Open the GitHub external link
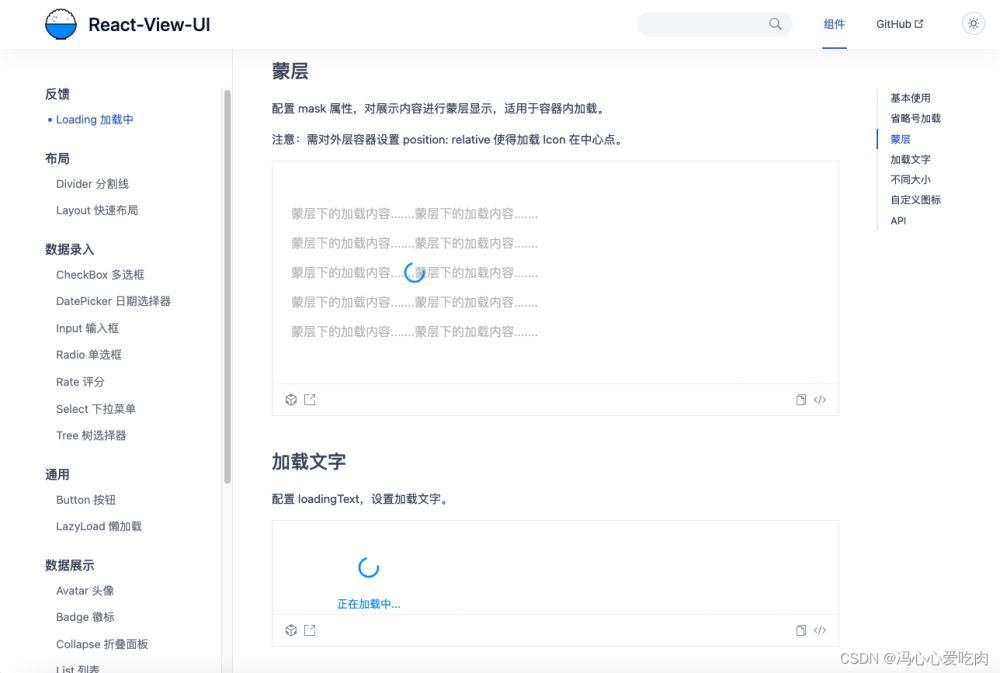Screen dimensions: 1000x673 899,24
